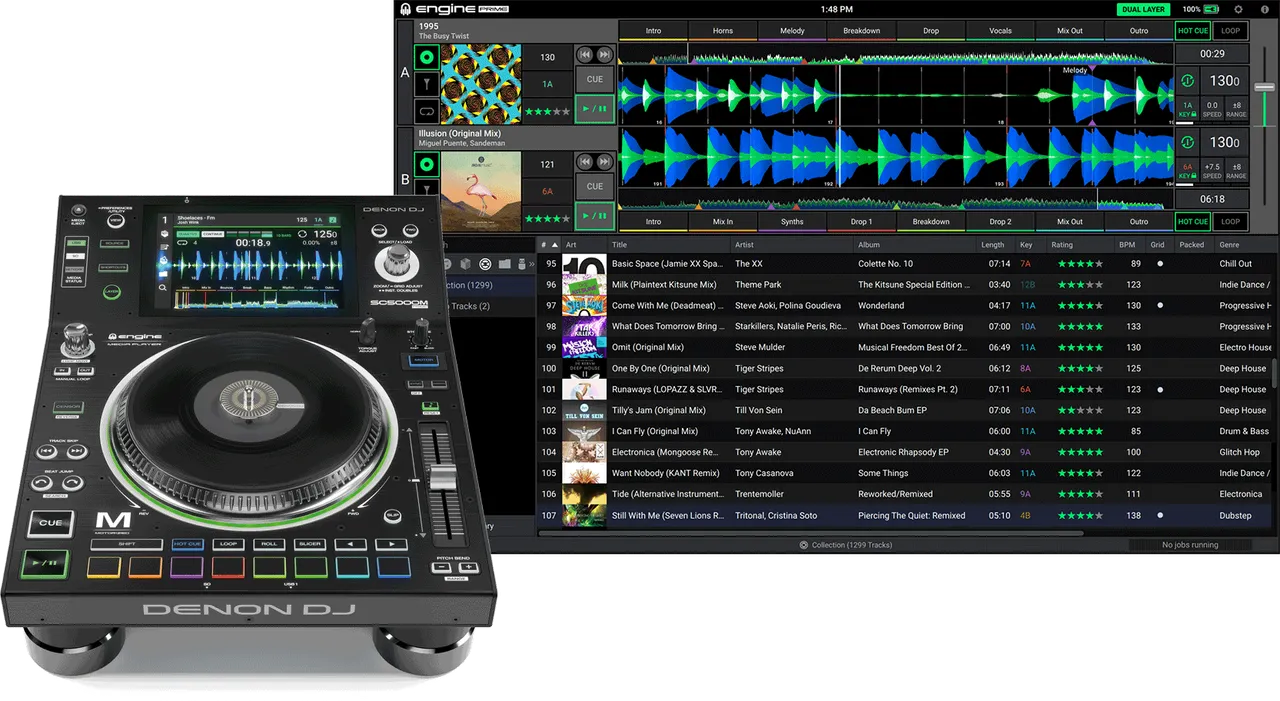
Task: Open Deck A pitch RANGE selector
Action: coord(1237,110)
